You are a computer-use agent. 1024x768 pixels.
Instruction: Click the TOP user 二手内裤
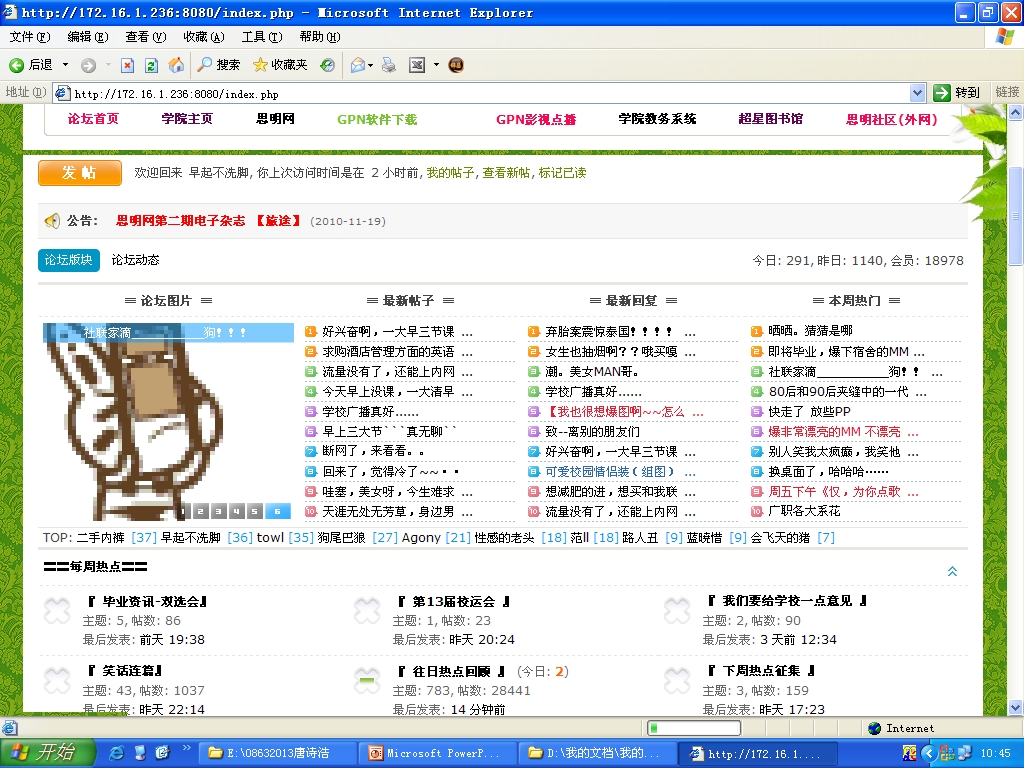(x=101, y=537)
